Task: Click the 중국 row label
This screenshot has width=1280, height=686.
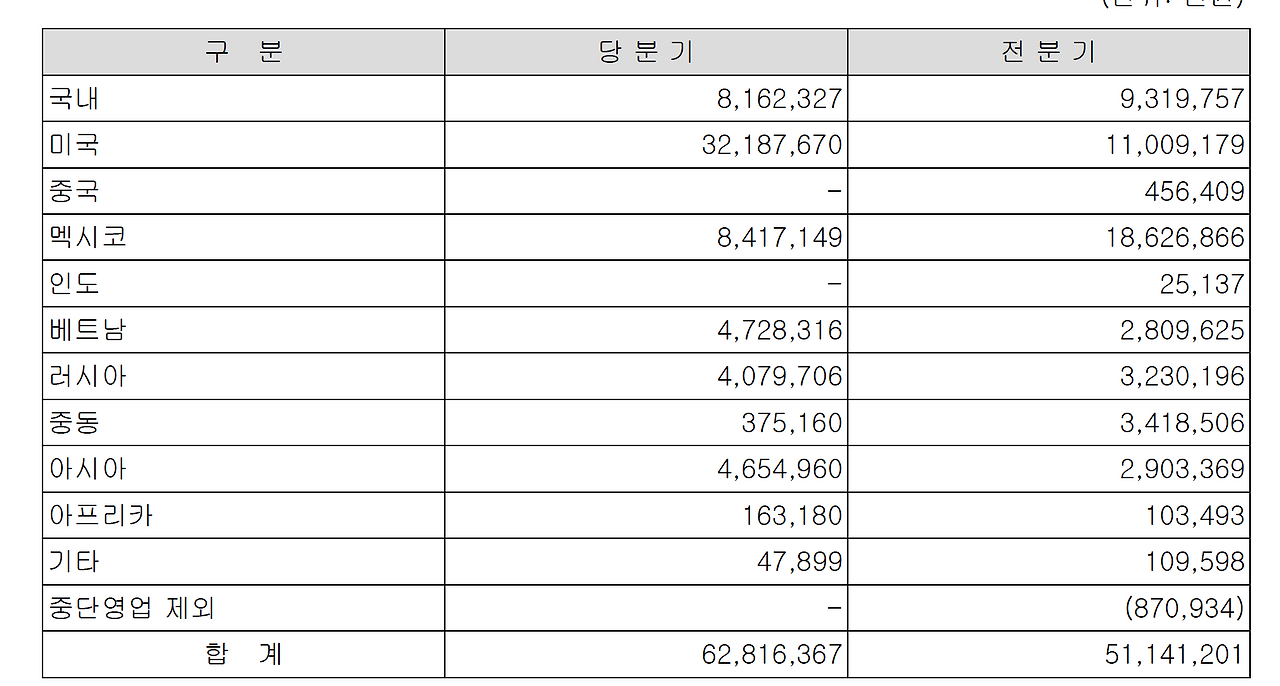Action: (x=74, y=192)
